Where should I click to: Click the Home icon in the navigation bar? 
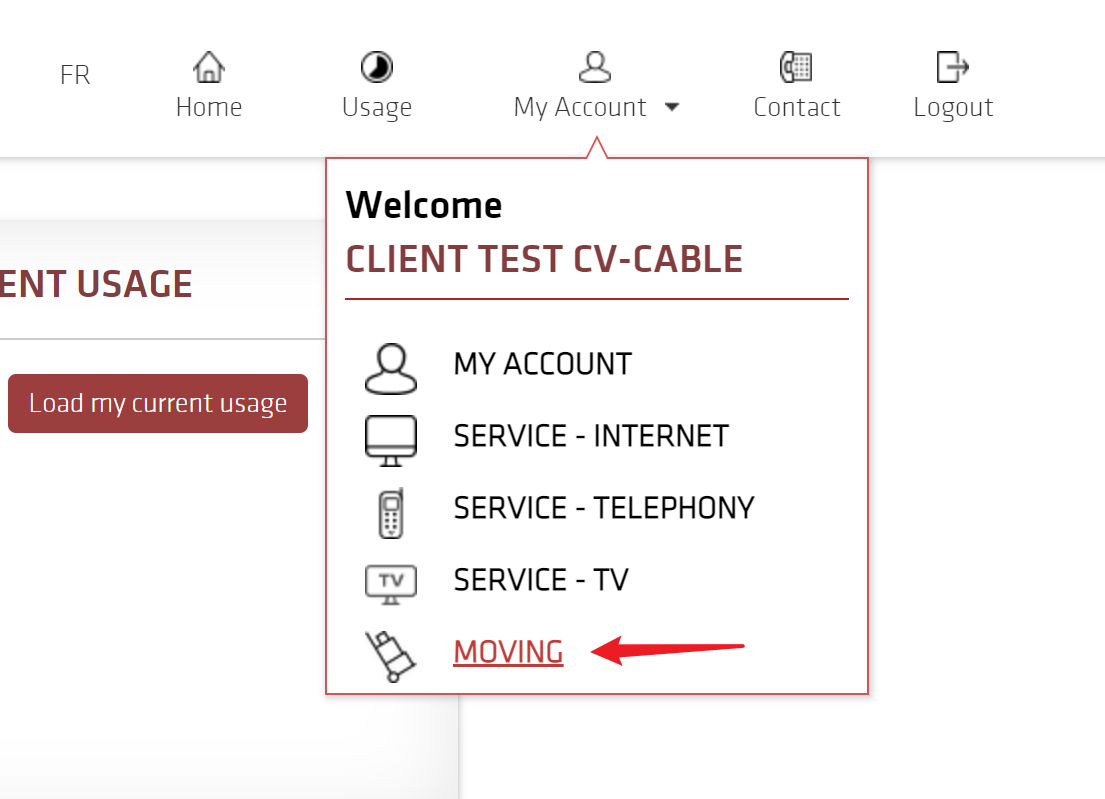(x=209, y=65)
